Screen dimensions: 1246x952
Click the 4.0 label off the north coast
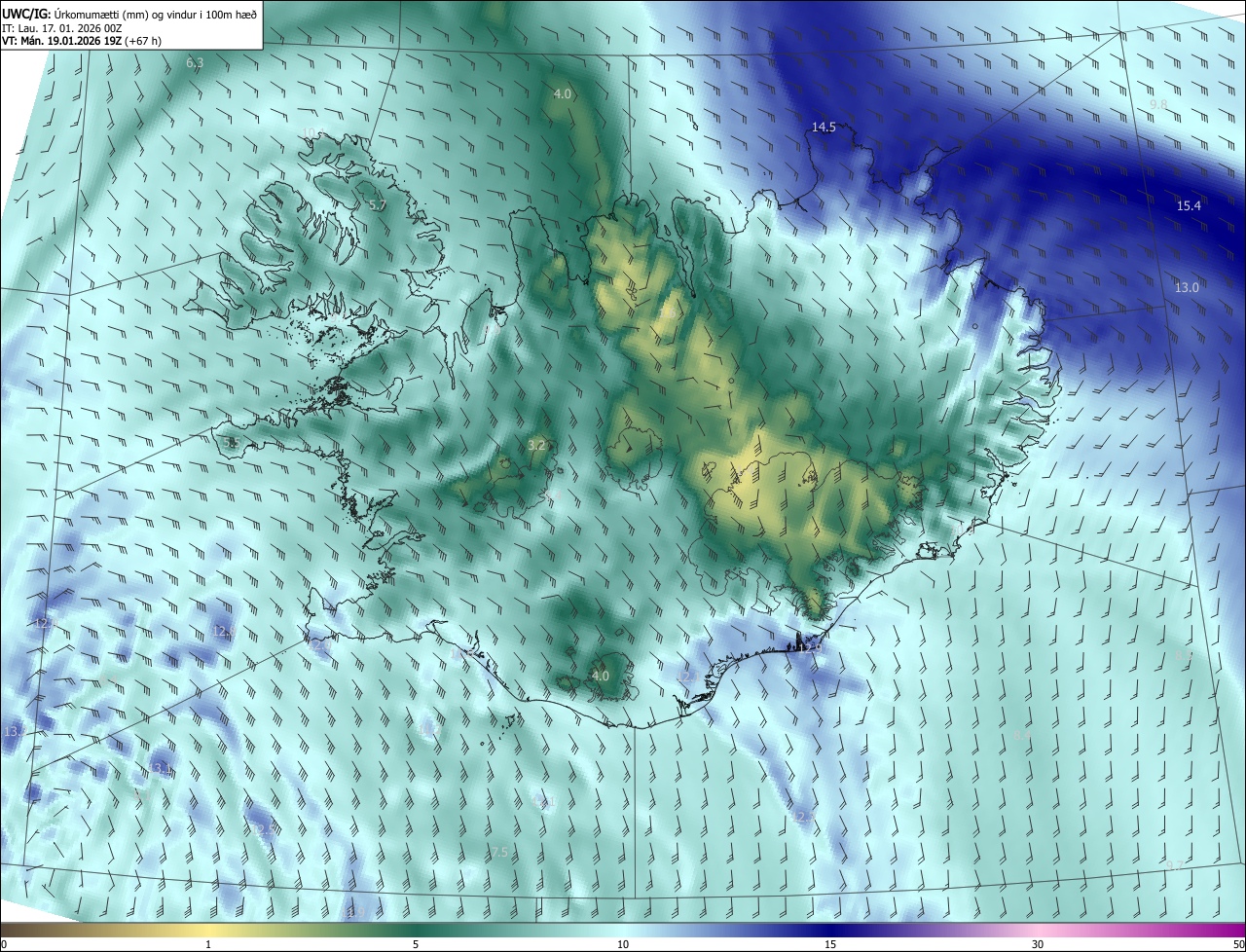pyautogui.click(x=562, y=93)
